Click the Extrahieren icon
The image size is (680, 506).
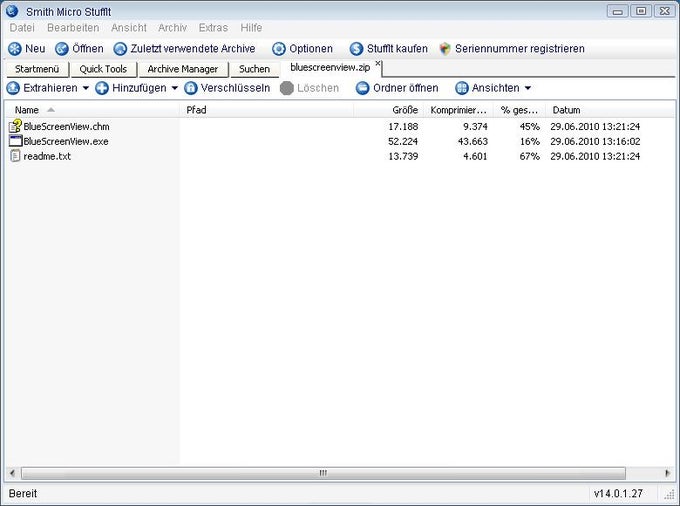click(13, 88)
